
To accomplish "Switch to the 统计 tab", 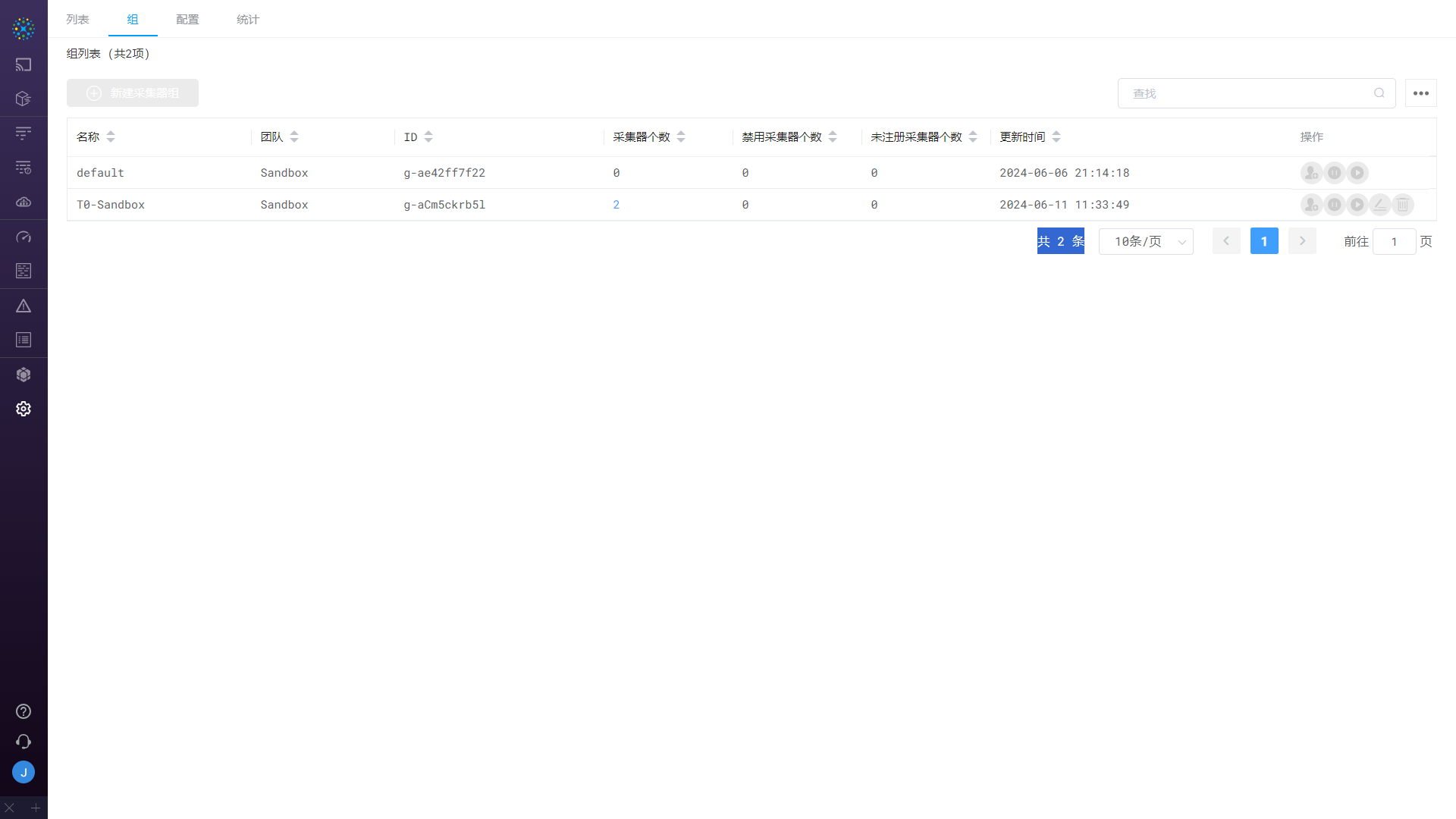I will point(248,20).
